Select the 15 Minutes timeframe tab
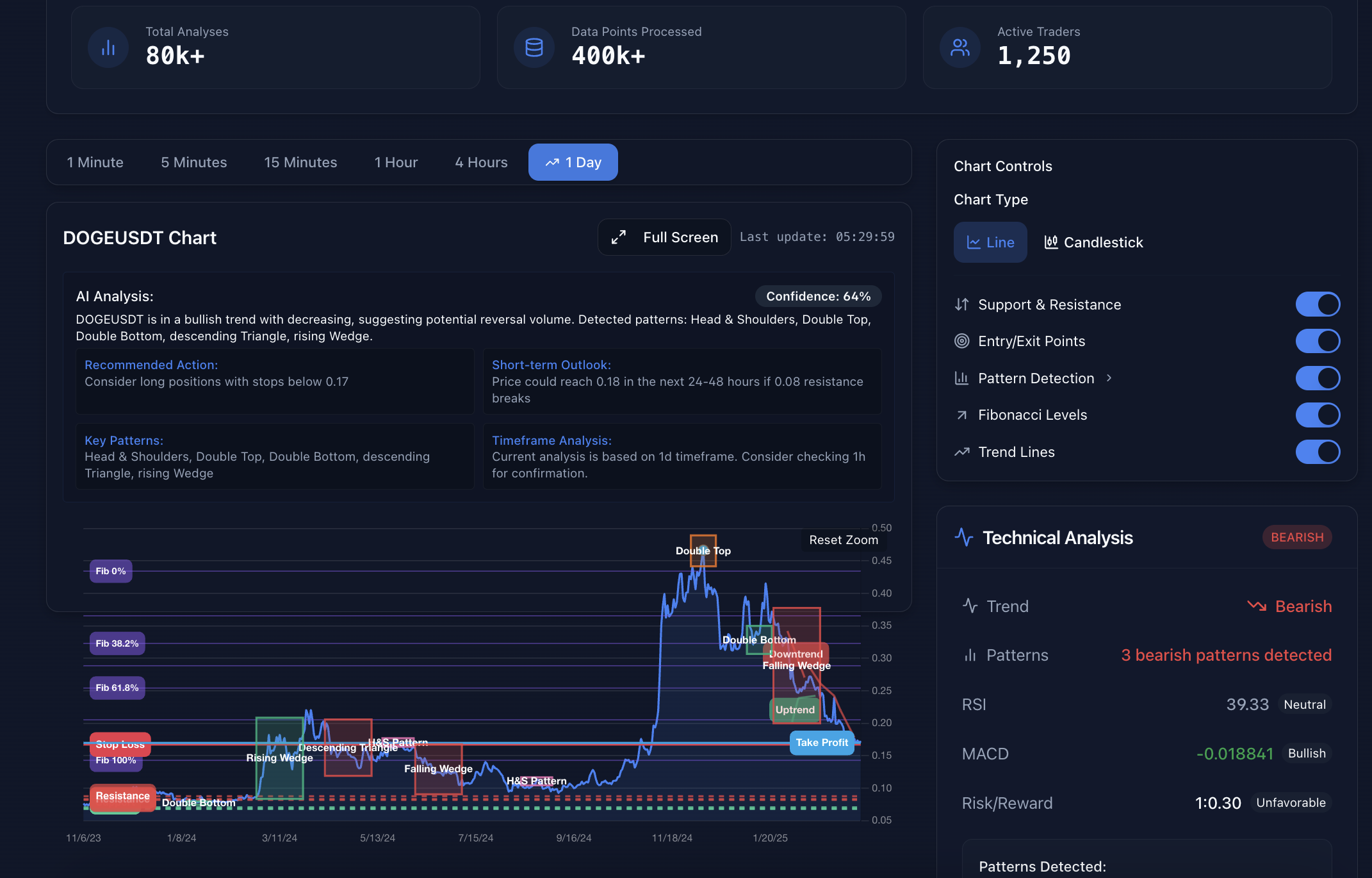The width and height of the screenshot is (1372, 878). [300, 163]
